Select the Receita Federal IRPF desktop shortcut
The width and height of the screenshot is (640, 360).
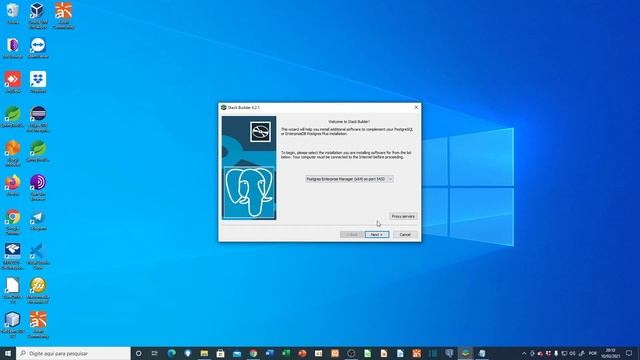tap(13, 256)
